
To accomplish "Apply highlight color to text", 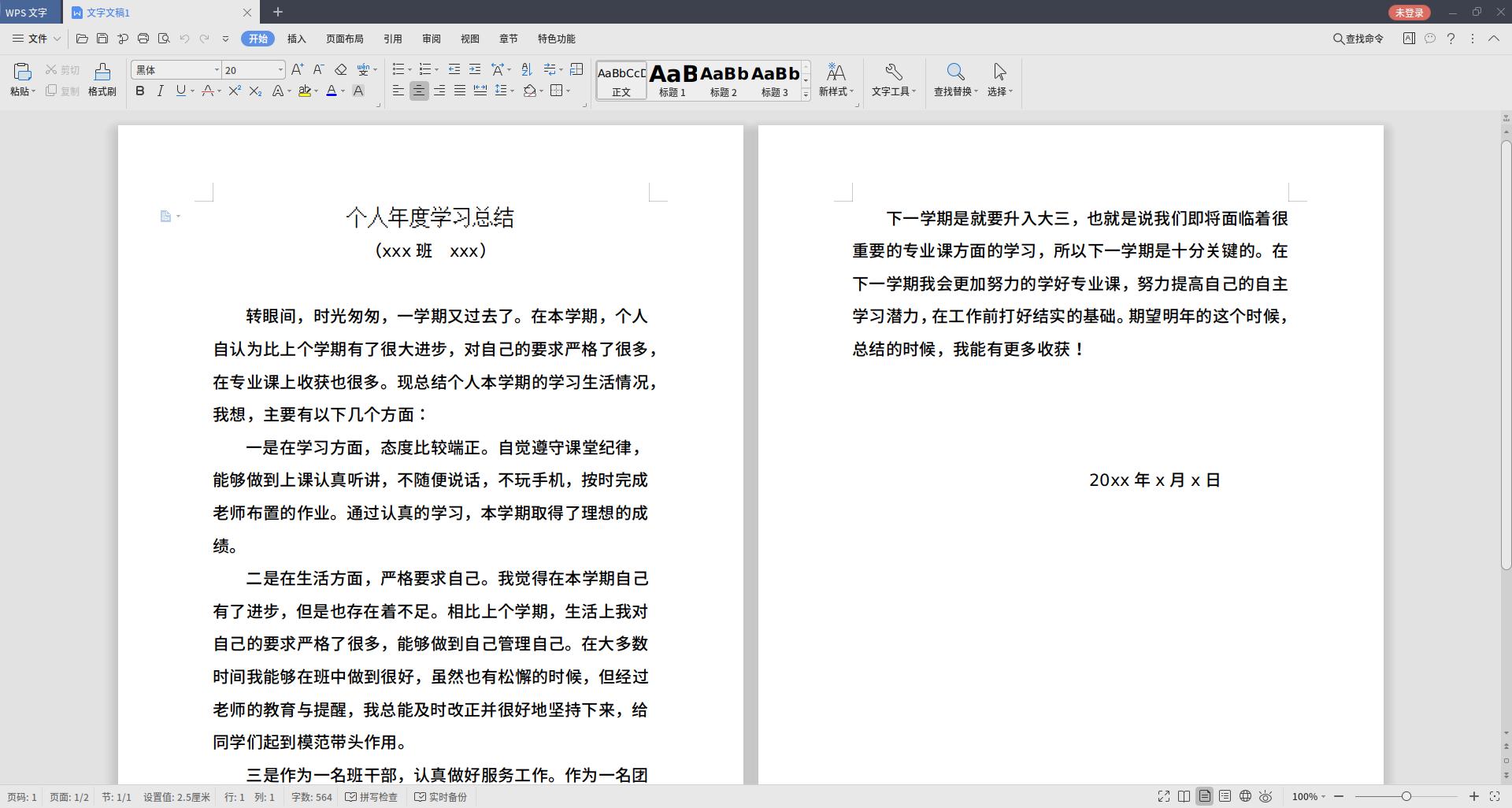I will (x=306, y=92).
